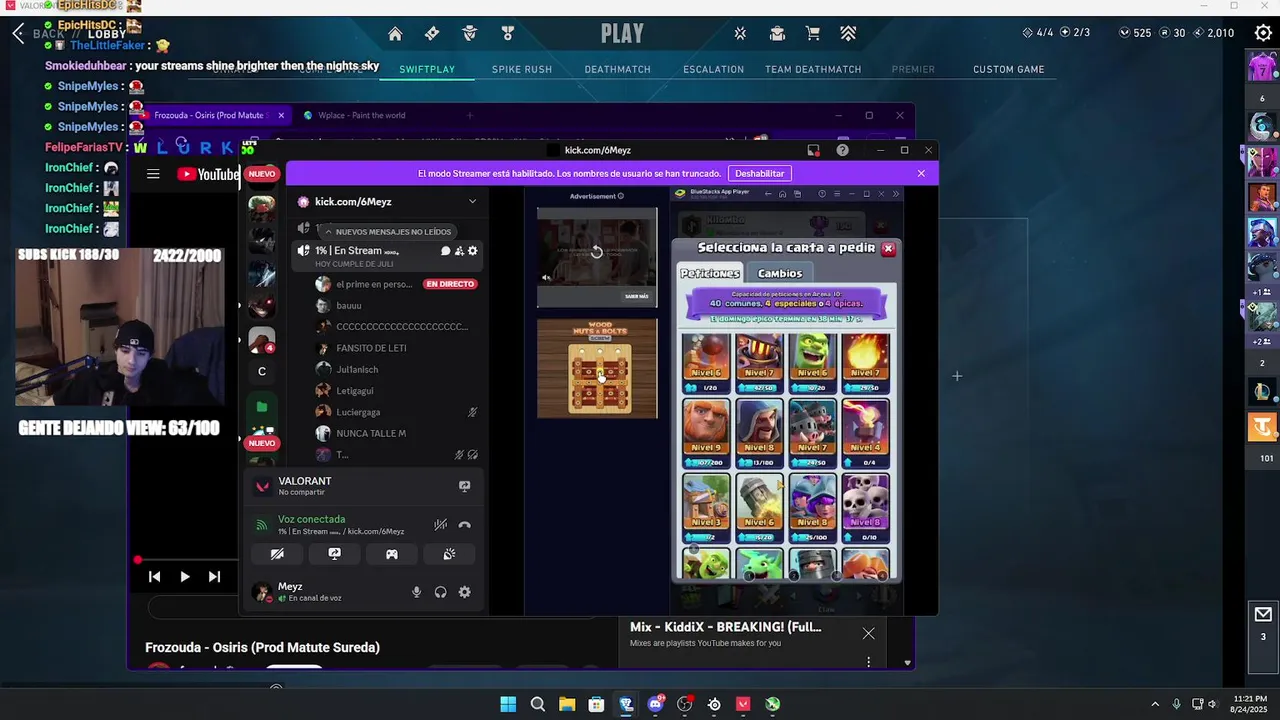Open Discord soundboard button
Image resolution: width=1280 pixels, height=720 pixels.
tap(449, 554)
